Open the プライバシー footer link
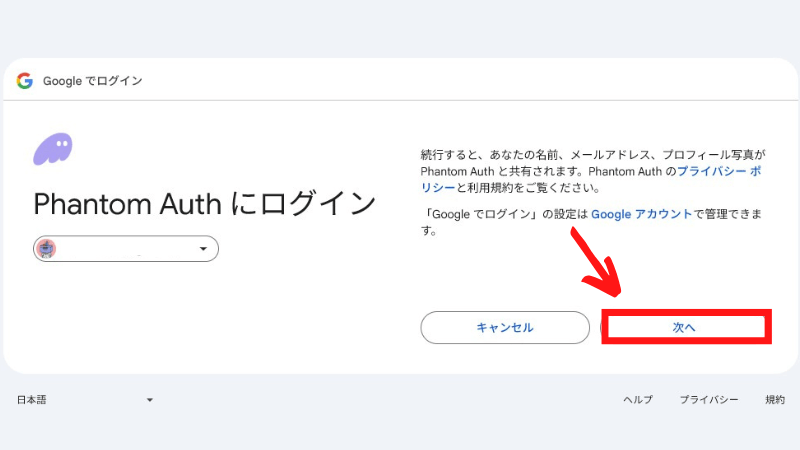Viewport: 800px width, 450px height. coord(709,399)
